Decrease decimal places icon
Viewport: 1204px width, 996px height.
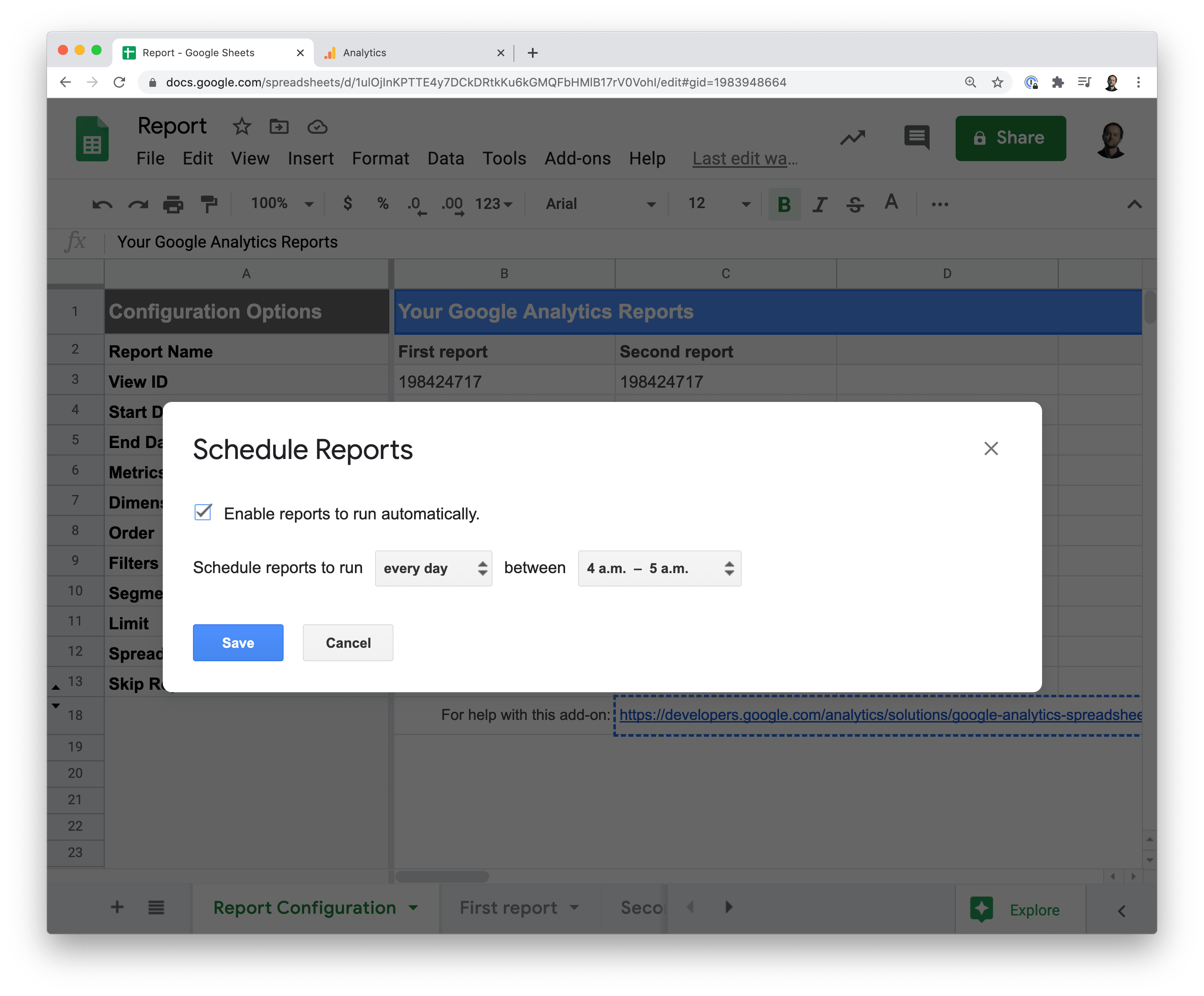point(417,205)
